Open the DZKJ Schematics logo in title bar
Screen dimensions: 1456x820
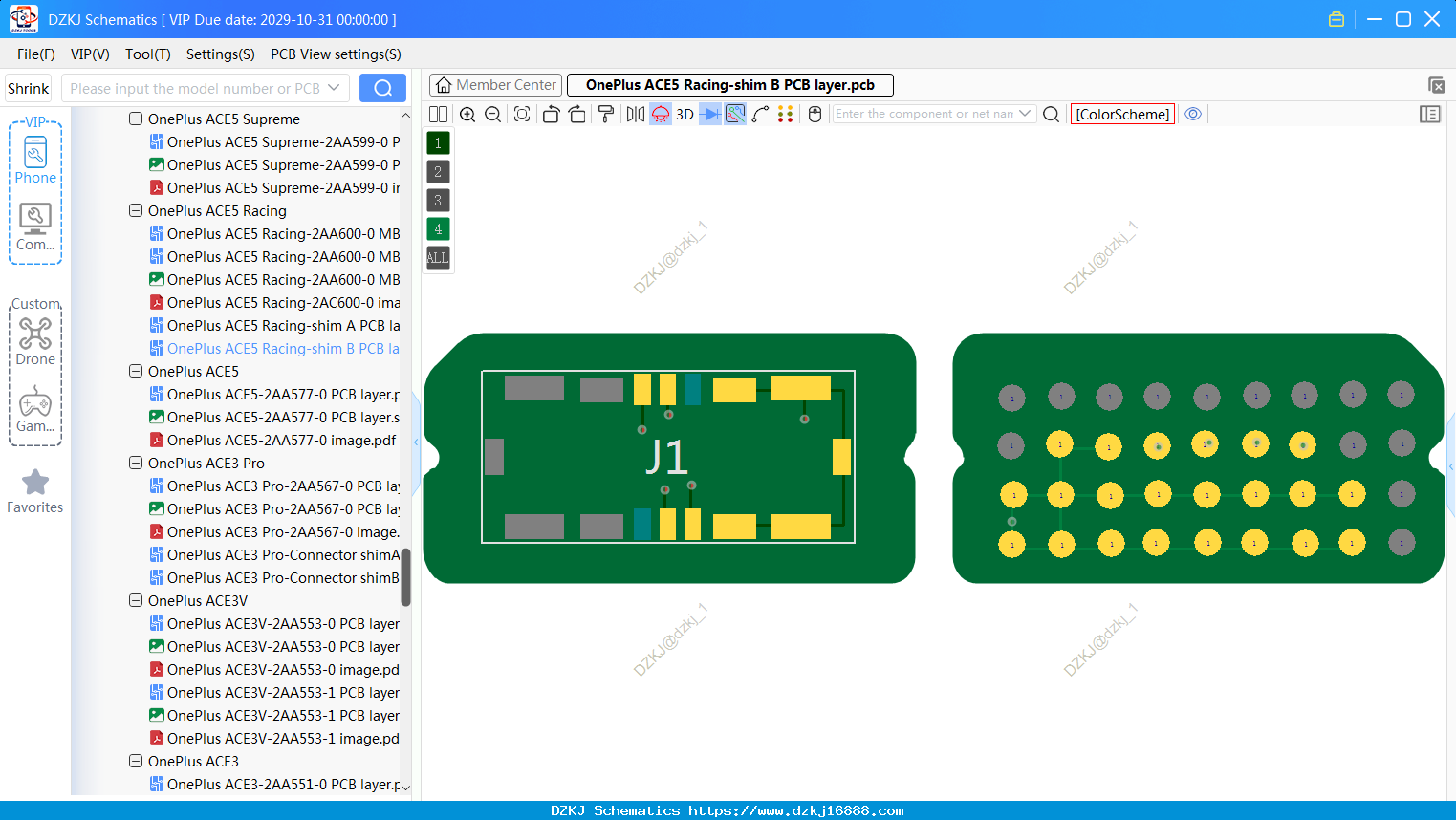click(23, 19)
